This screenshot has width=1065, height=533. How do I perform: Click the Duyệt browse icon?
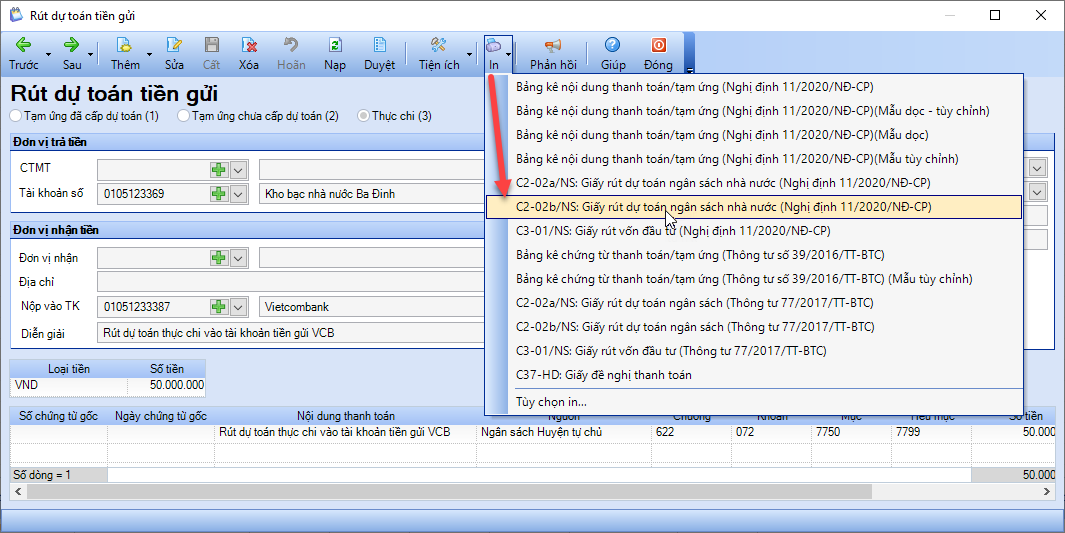coord(379,45)
